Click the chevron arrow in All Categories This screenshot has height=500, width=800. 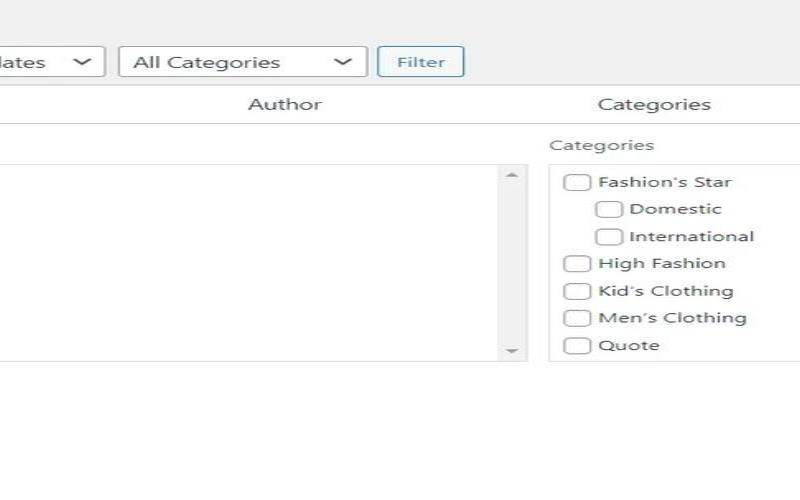343,62
